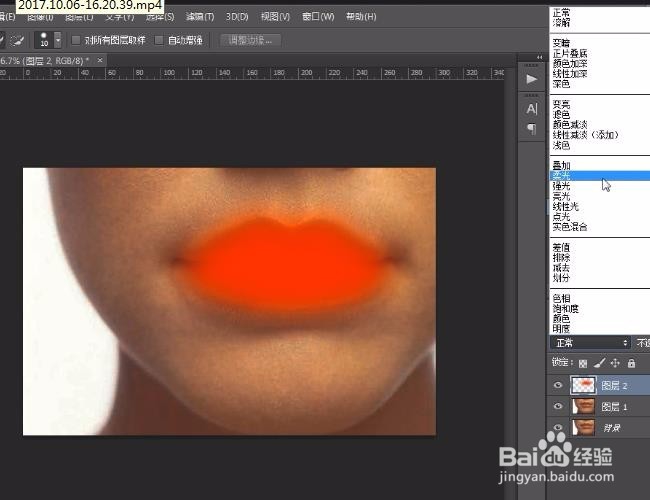Toggle lock position move icon
650x500 pixels.
pyautogui.click(x=615, y=364)
